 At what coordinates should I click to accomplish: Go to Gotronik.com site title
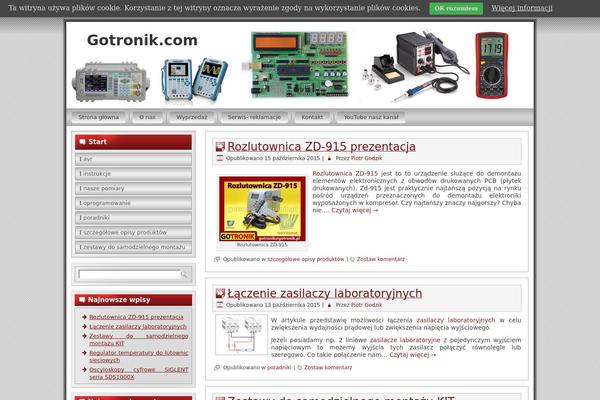(142, 40)
